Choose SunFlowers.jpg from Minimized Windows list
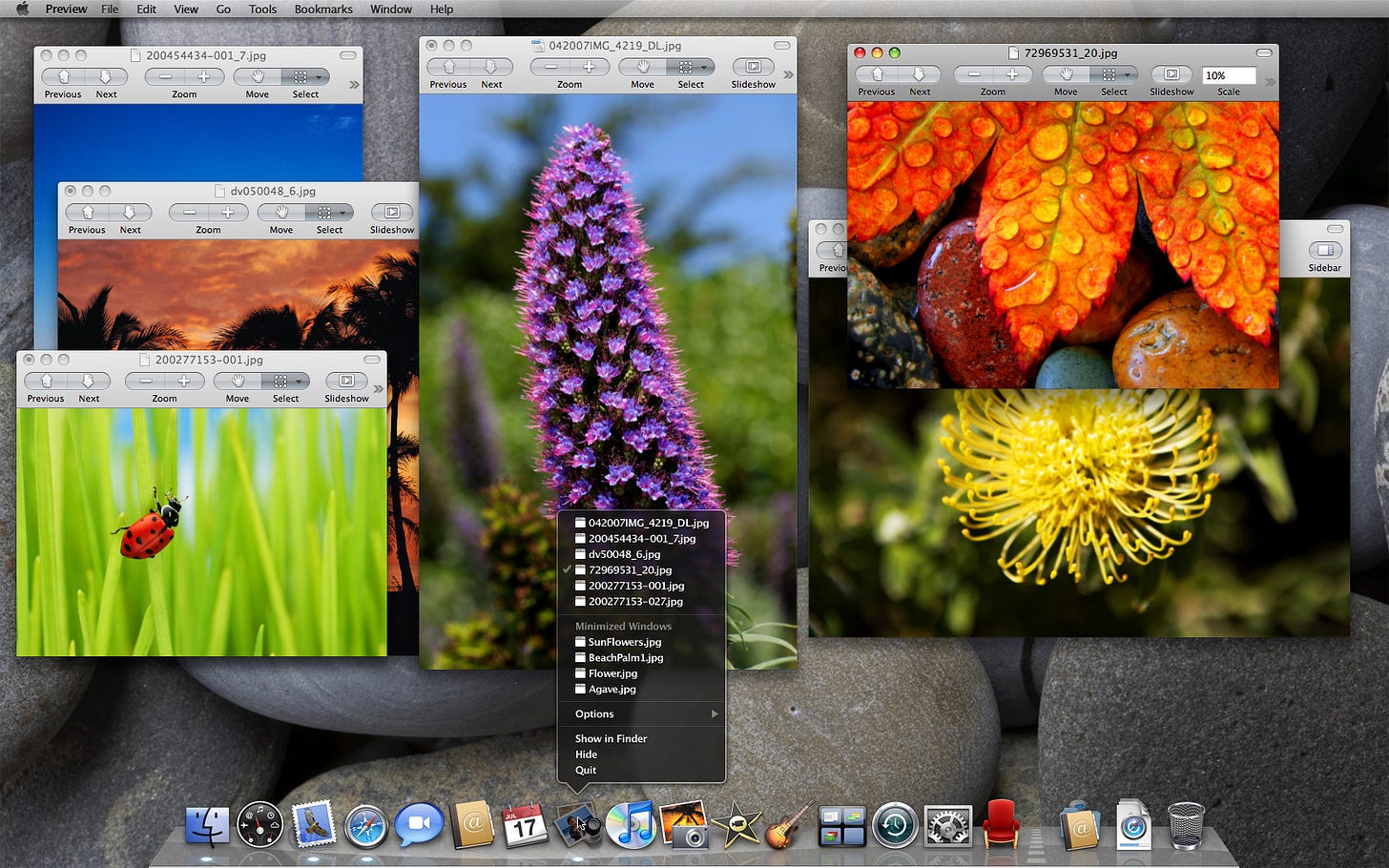The image size is (1389, 868). pyautogui.click(x=624, y=643)
